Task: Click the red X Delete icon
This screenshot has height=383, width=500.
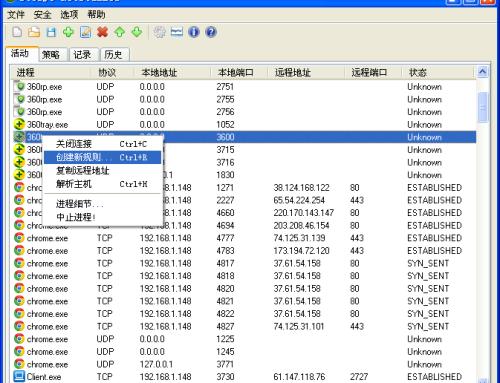Action: pos(103,32)
